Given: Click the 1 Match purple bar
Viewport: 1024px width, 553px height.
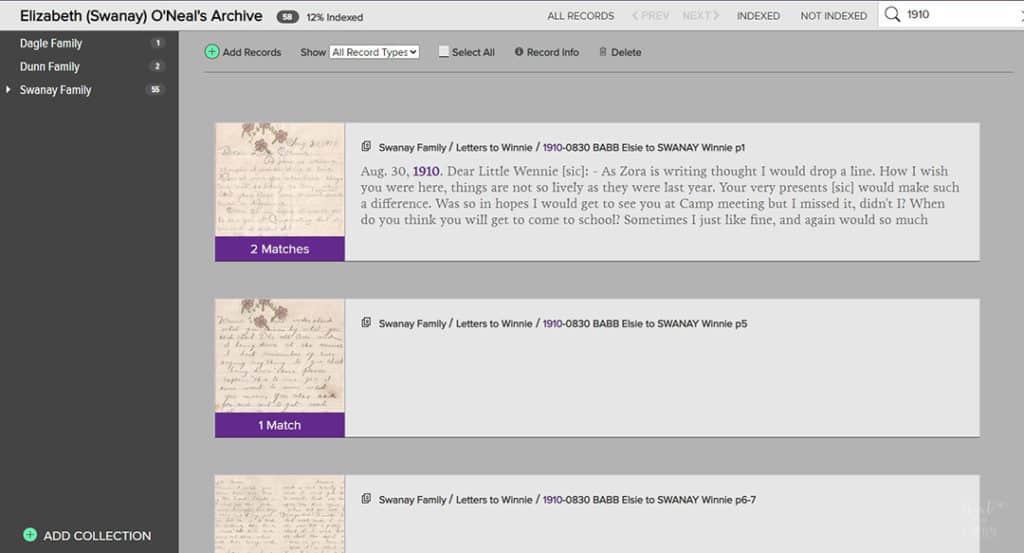Looking at the screenshot, I should tap(280, 425).
